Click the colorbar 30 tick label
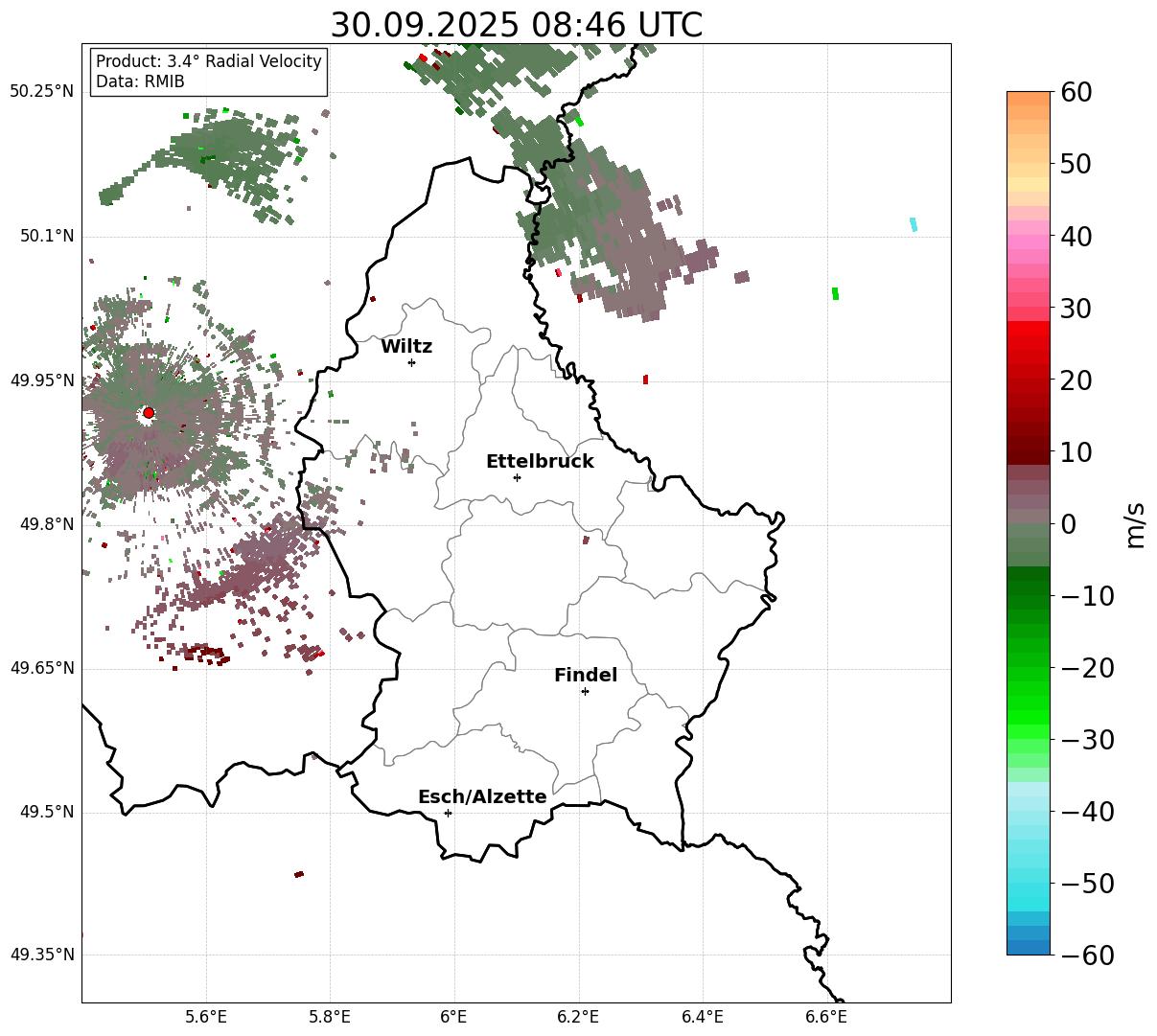The width and height of the screenshot is (1157, 1036). click(1076, 309)
